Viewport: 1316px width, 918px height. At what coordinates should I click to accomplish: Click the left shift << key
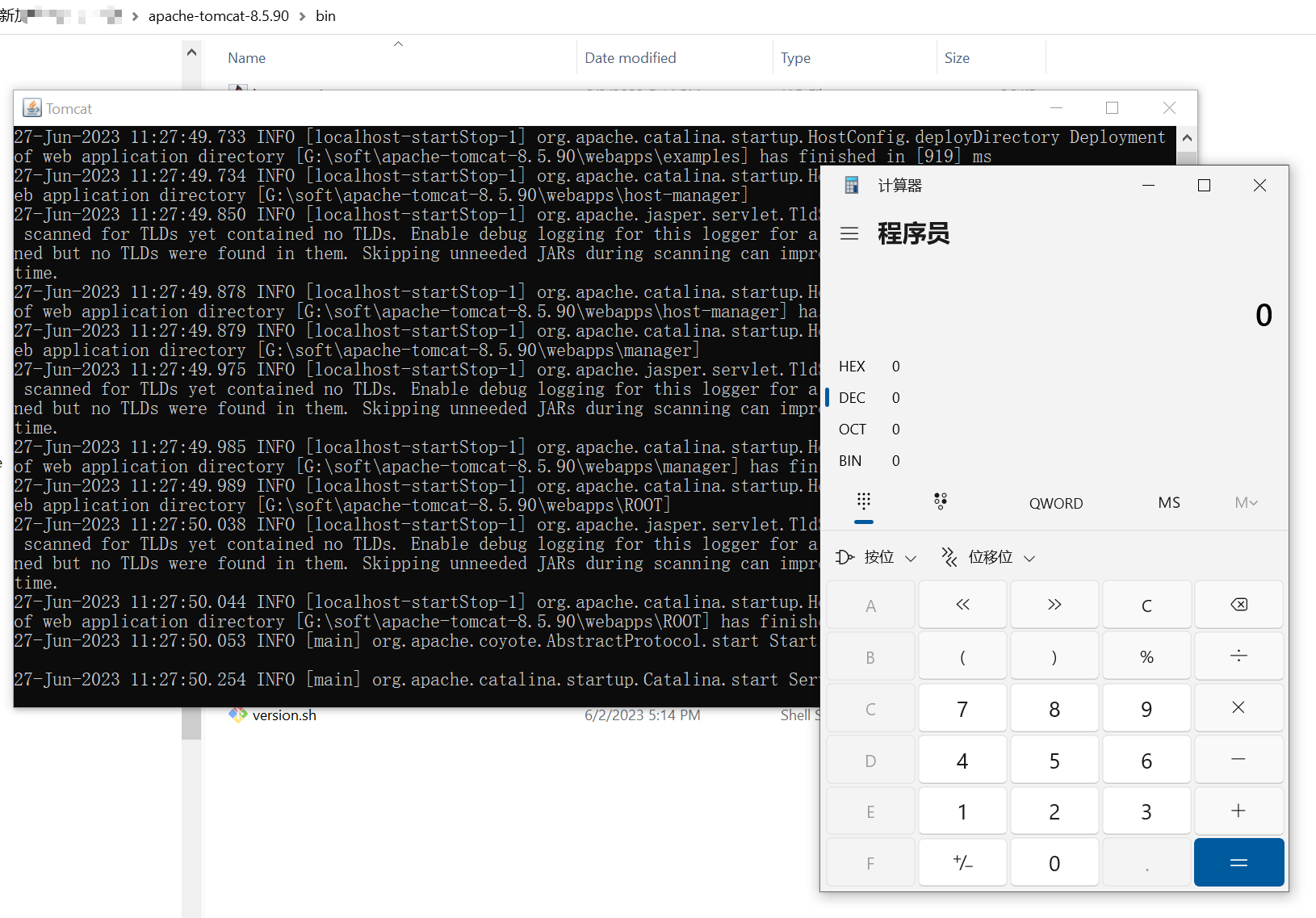click(962, 605)
